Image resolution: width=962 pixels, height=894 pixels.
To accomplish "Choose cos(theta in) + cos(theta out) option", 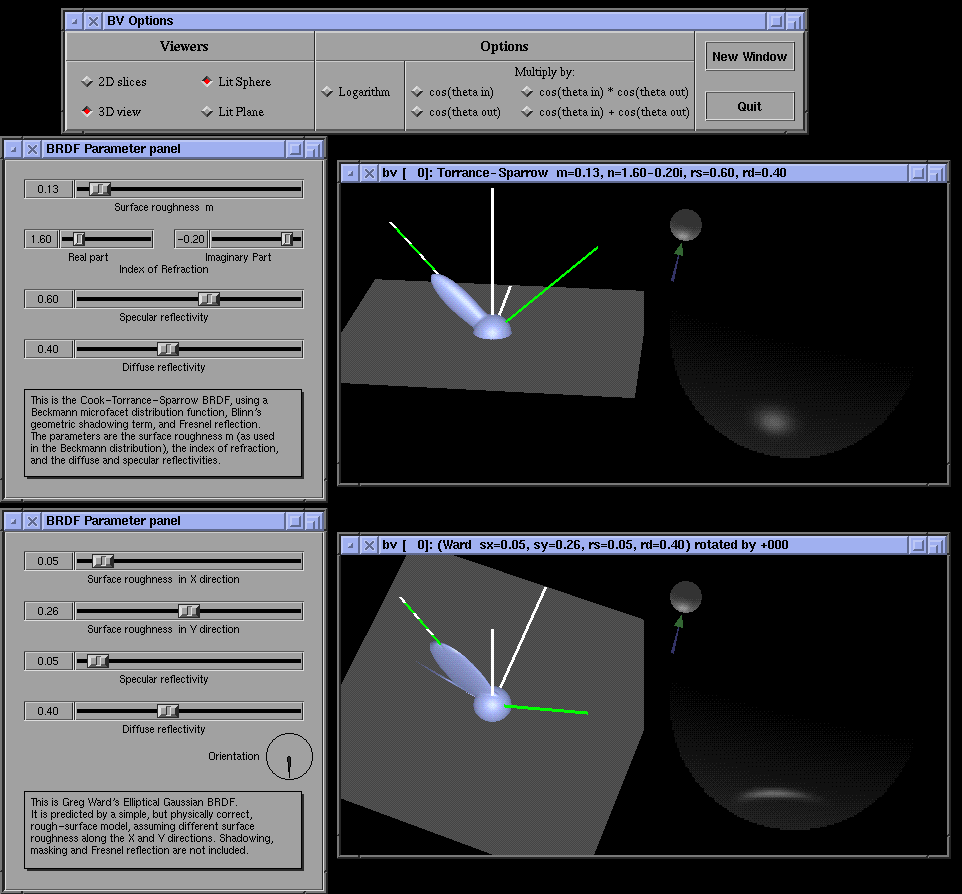I will pyautogui.click(x=527, y=112).
